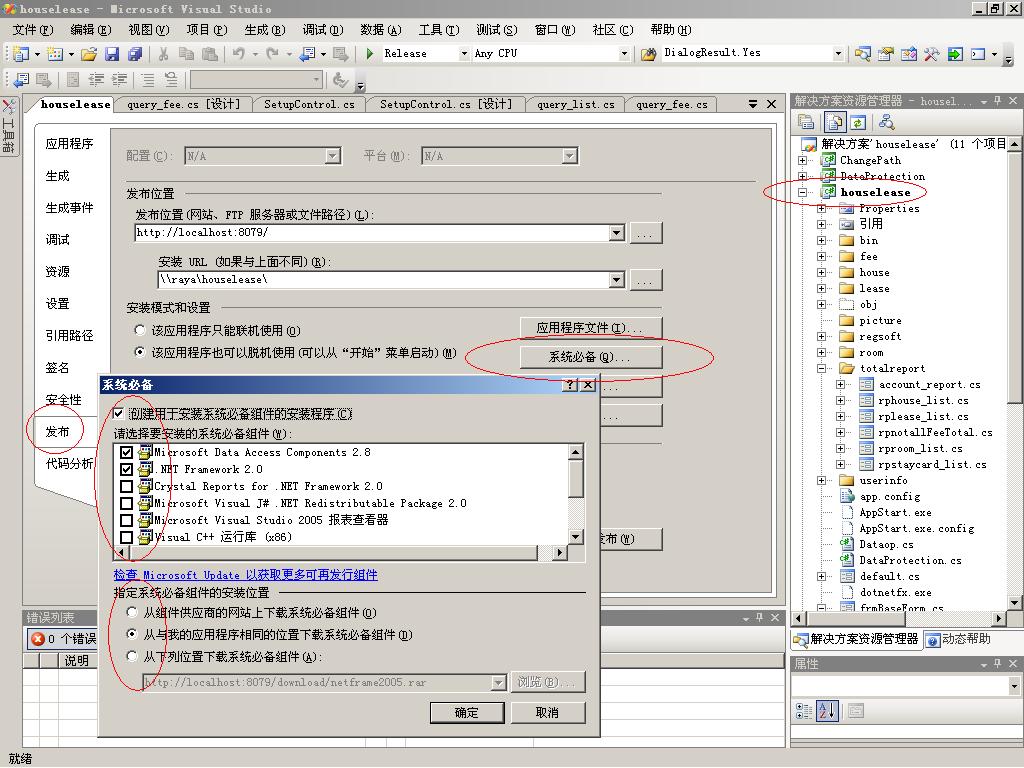Open the Object Browser toolbar icon
1024x768 pixels.
click(908, 54)
